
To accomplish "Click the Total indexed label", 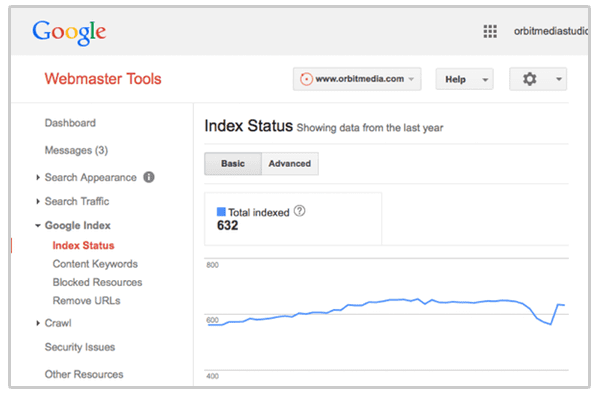I will [x=259, y=212].
